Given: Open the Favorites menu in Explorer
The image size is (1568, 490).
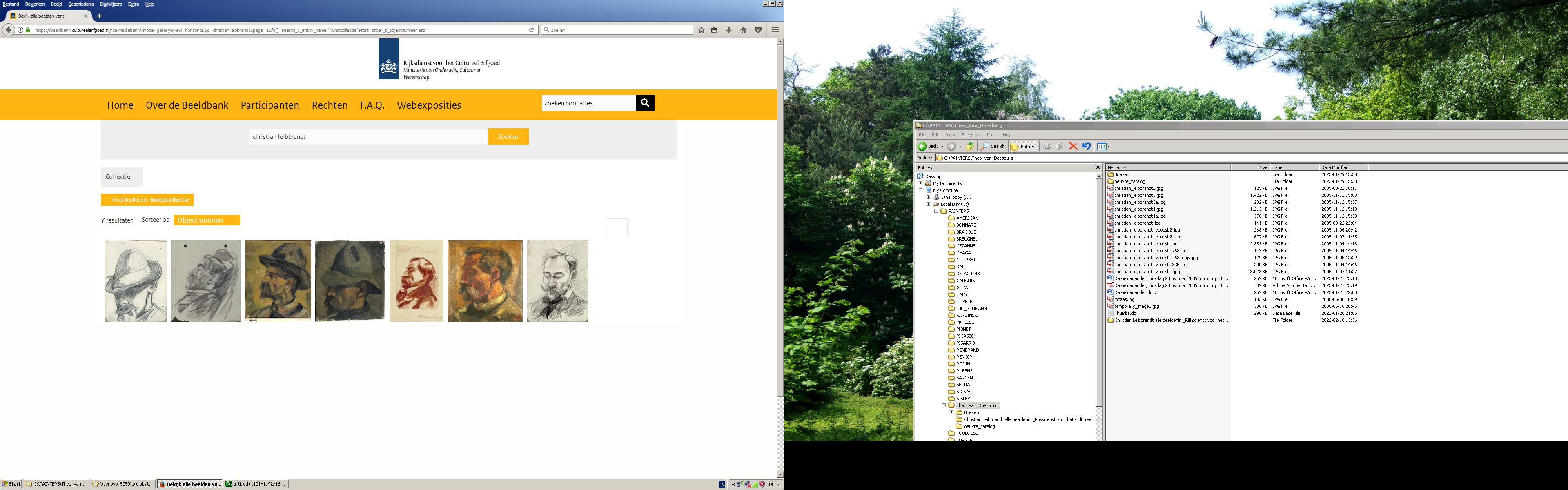Looking at the screenshot, I should click(x=970, y=135).
